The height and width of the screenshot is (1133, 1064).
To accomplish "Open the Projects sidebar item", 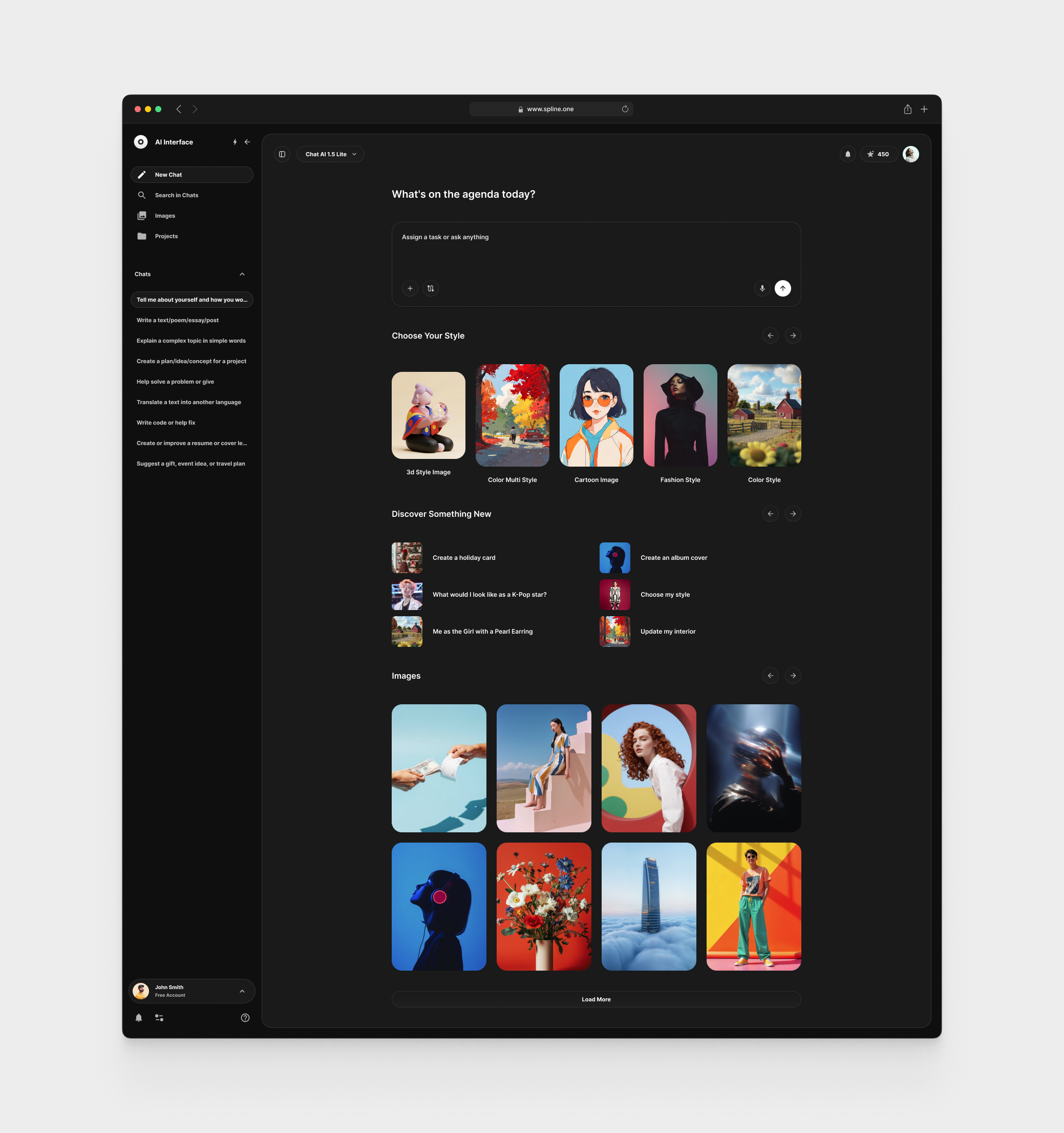I will pyautogui.click(x=192, y=237).
